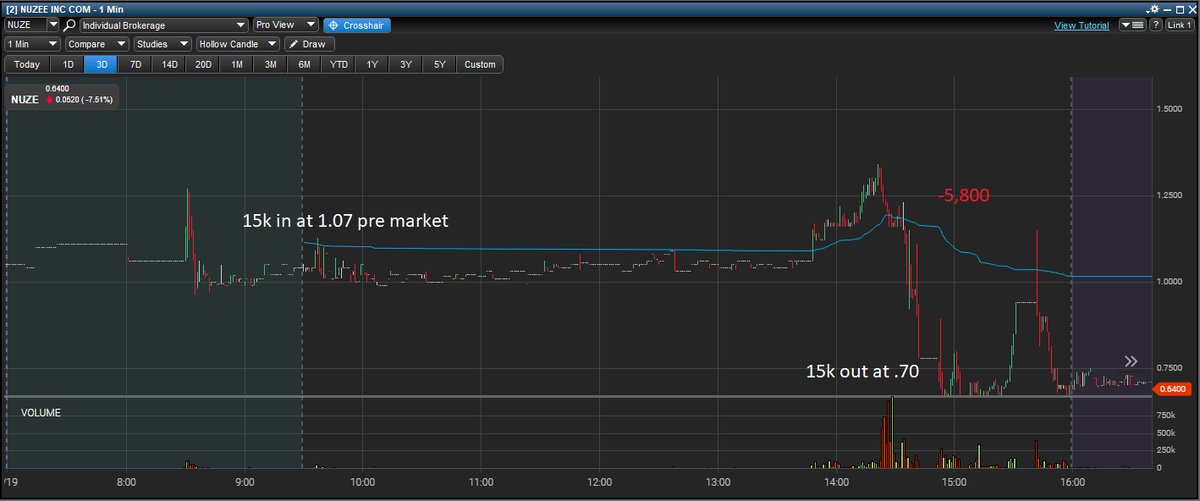This screenshot has width=1200, height=501.
Task: Click the NUZE quote legend box
Action: click(63, 95)
